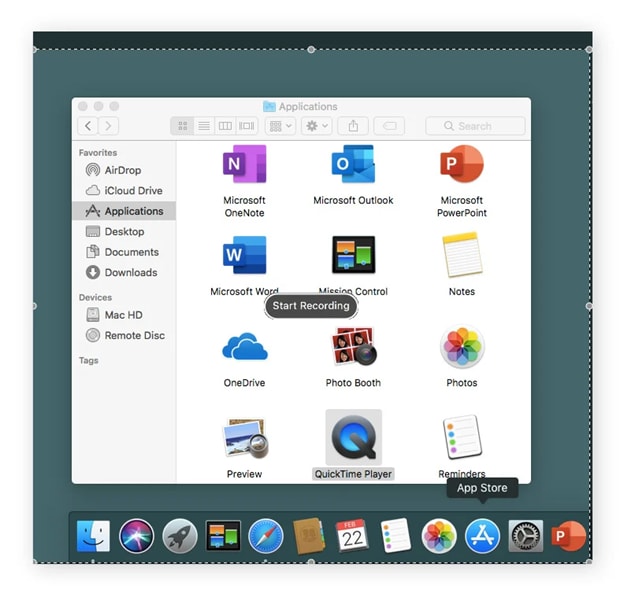624x601 pixels.
Task: Click the Tags sidebar heading
Action: click(x=88, y=361)
